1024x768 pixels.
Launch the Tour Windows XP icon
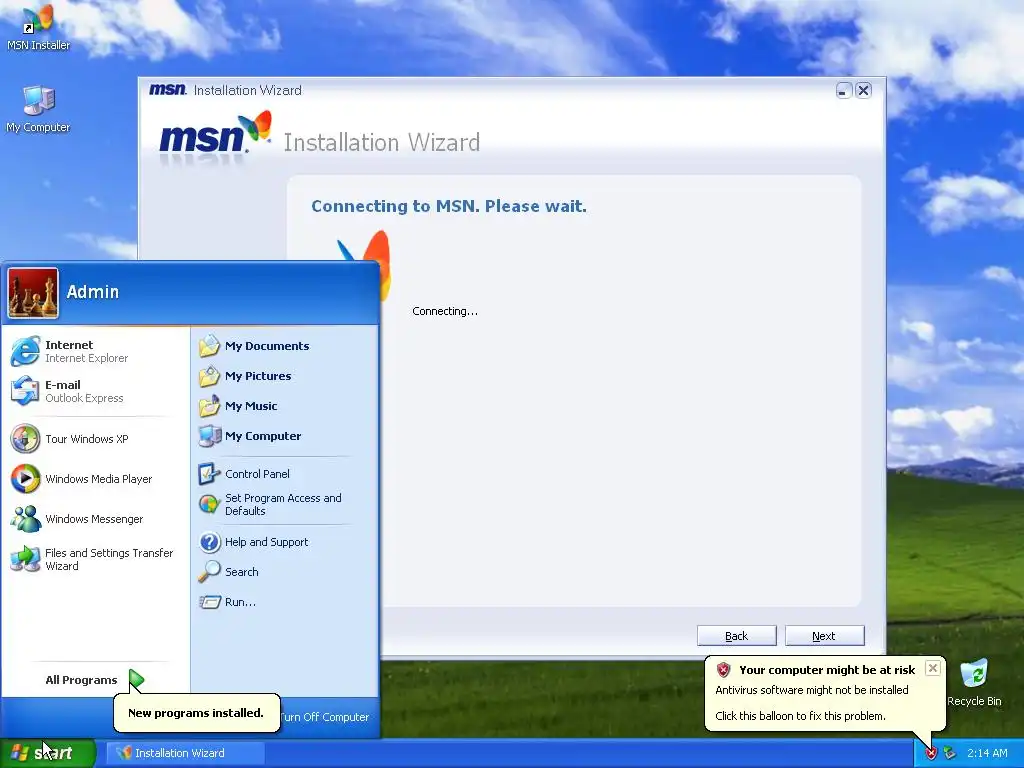25,439
